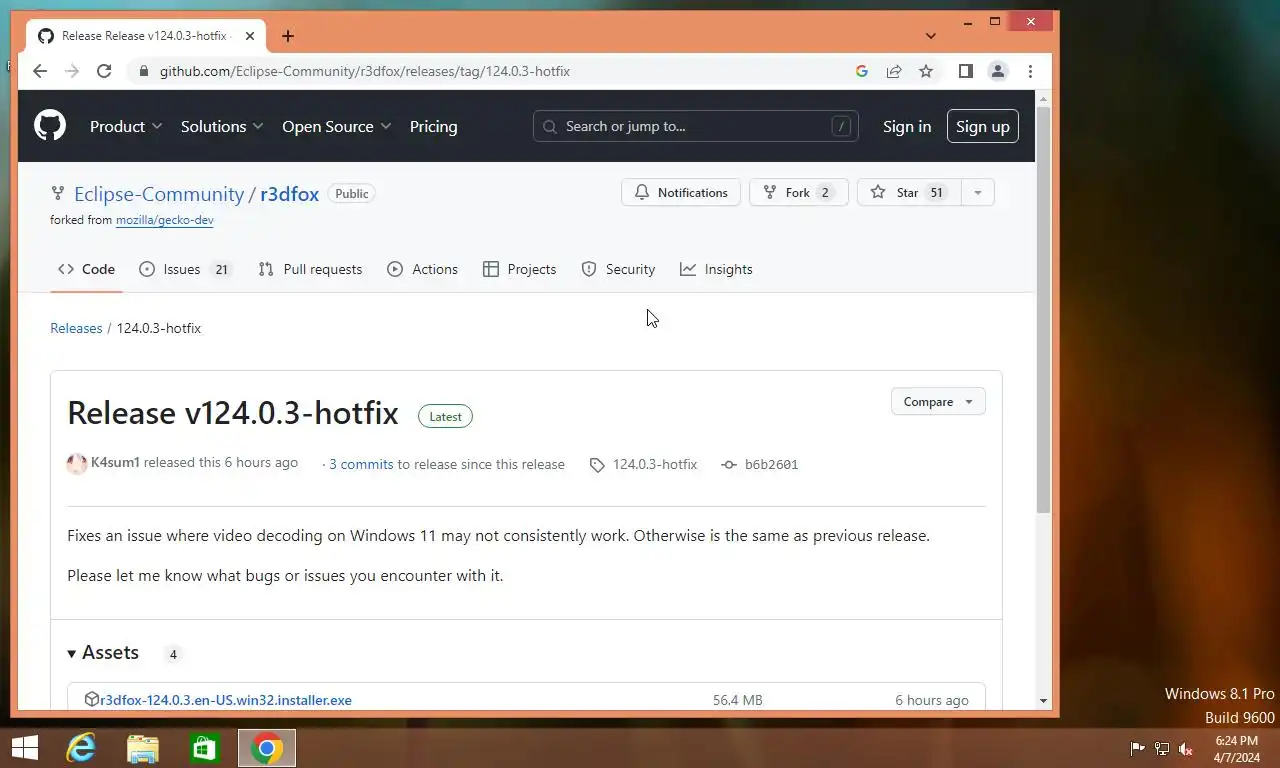Click the GitHub logo in header
1280x768 pixels.
pyautogui.click(x=50, y=126)
